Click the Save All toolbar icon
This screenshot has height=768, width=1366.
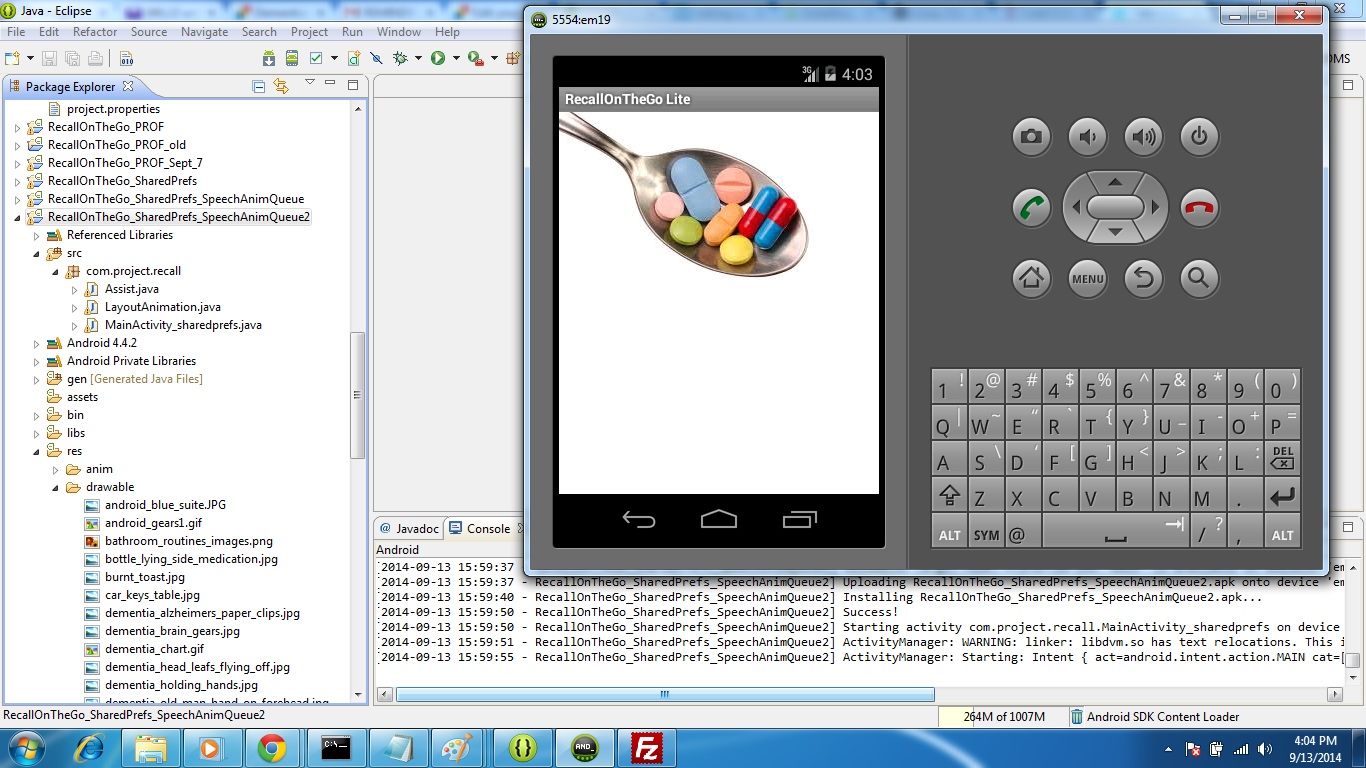coord(72,58)
